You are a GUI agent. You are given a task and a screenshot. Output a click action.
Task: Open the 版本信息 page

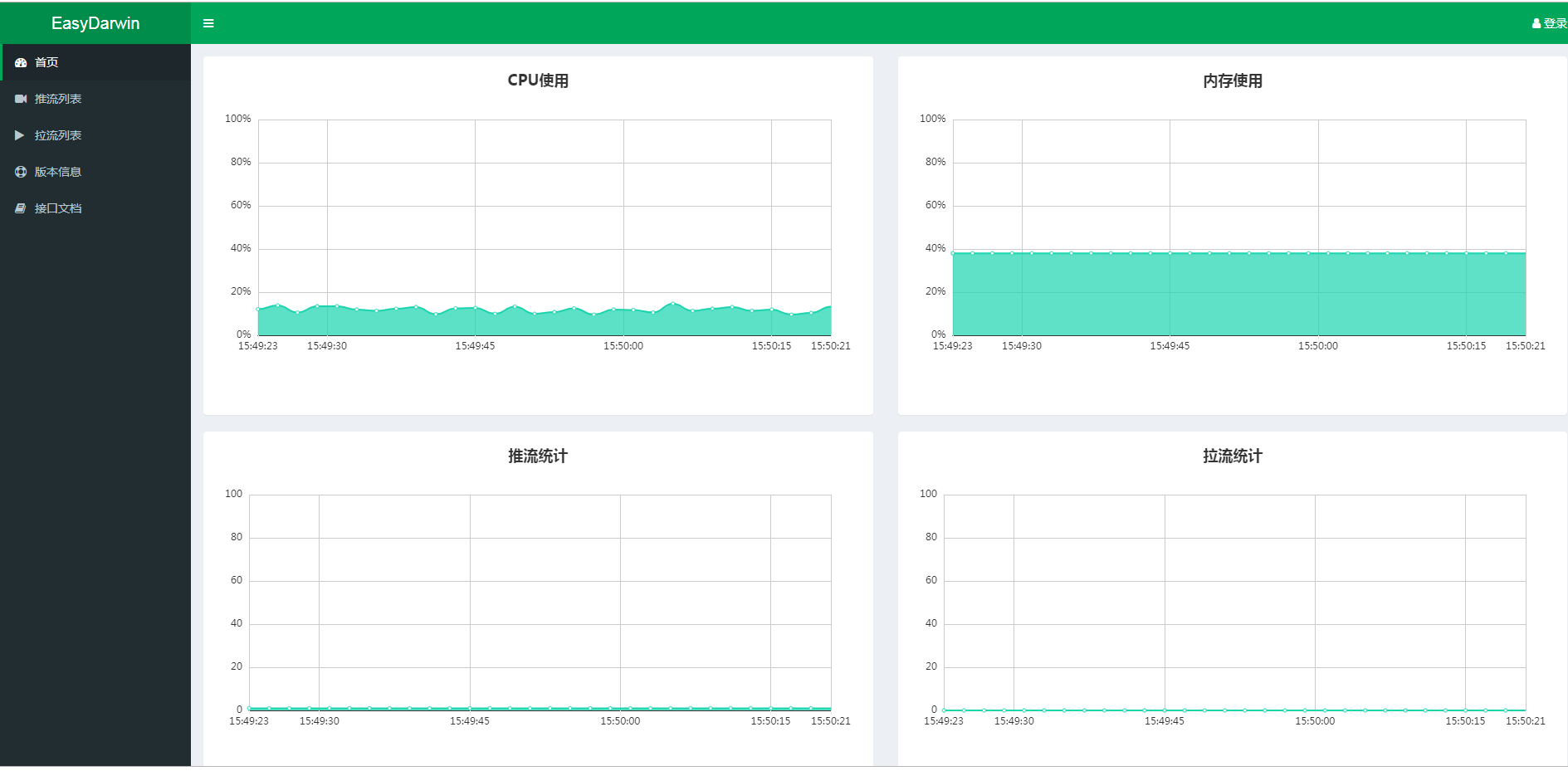pos(57,172)
